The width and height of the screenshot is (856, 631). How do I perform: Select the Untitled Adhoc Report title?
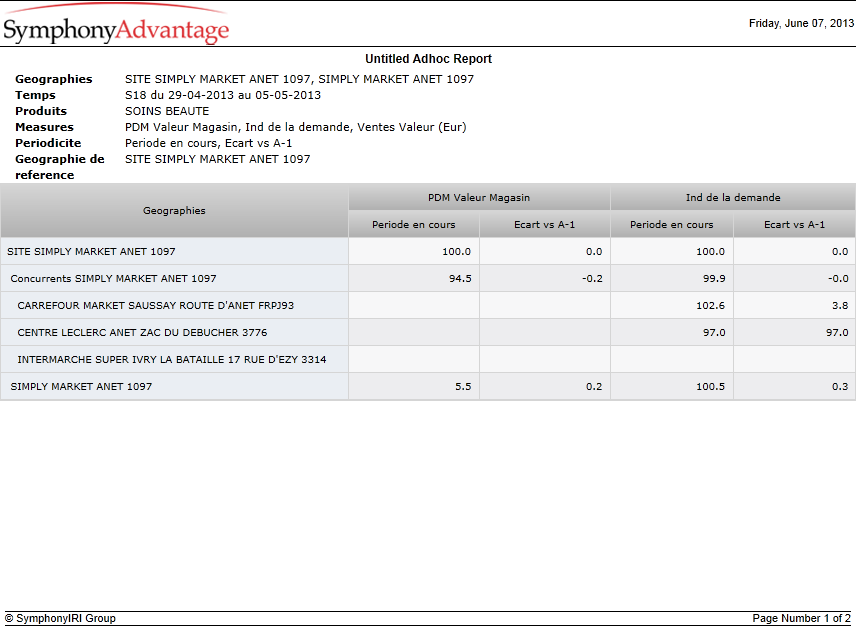tap(428, 58)
